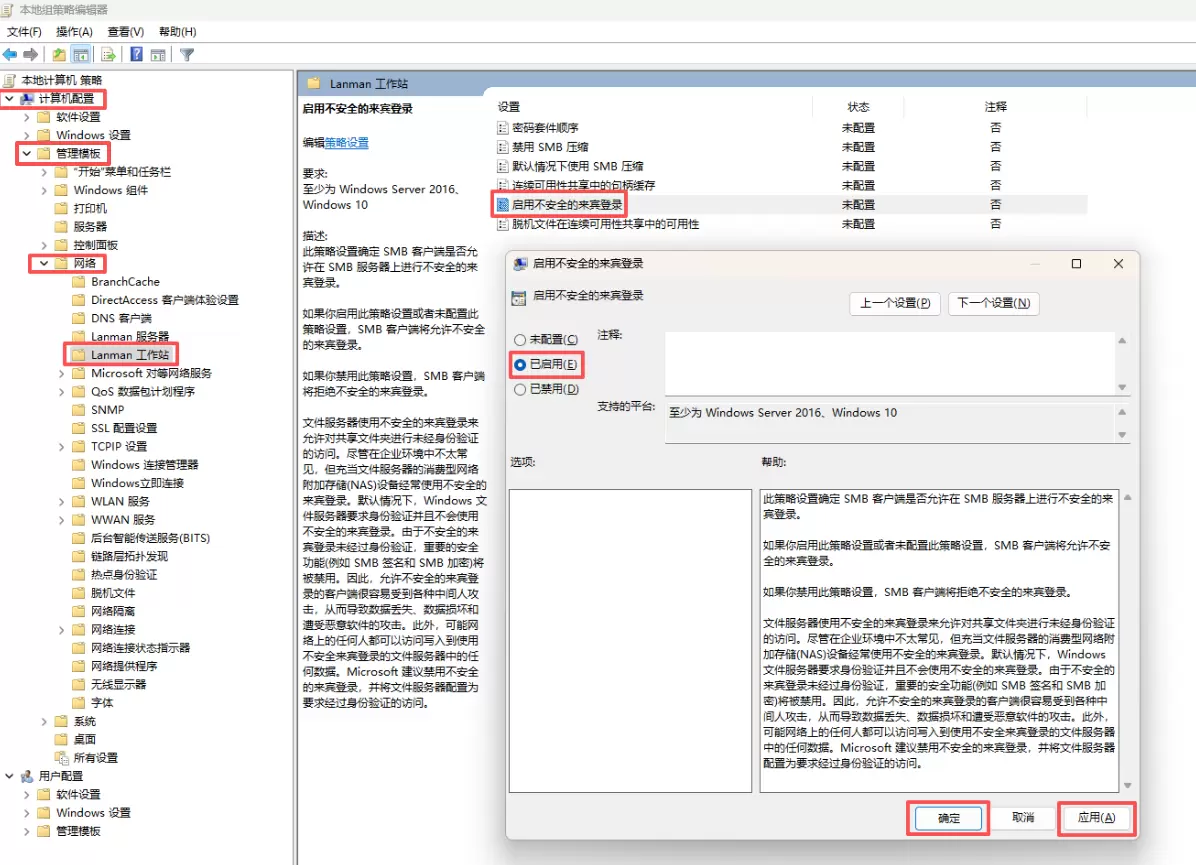Select the 已禁用 radio button
Image resolution: width=1196 pixels, height=865 pixels.
520,390
